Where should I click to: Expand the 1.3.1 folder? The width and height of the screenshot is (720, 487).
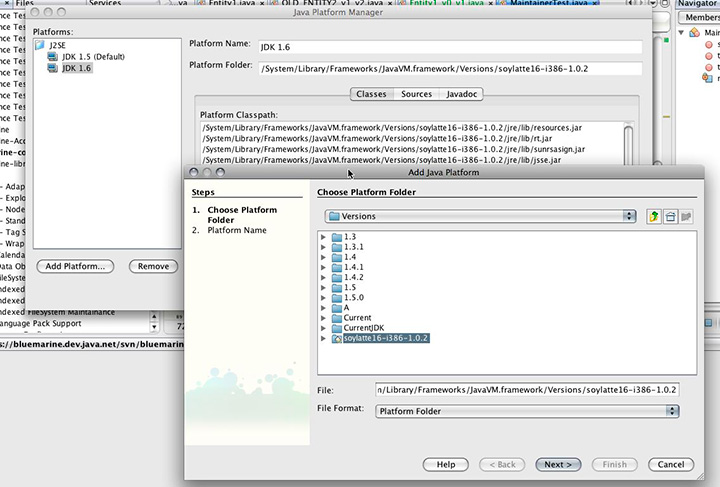coord(323,247)
